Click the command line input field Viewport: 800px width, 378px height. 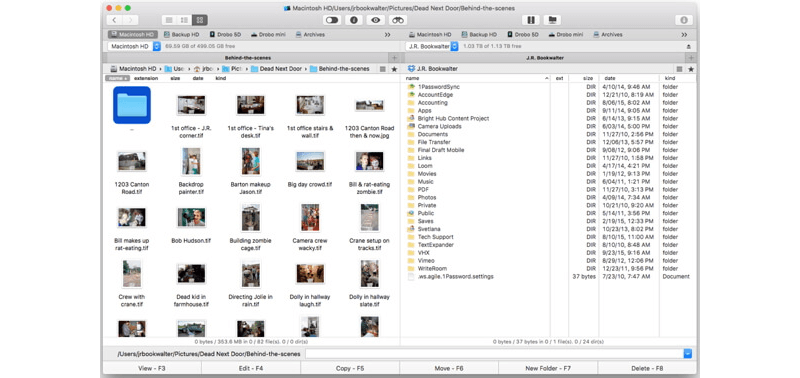494,354
